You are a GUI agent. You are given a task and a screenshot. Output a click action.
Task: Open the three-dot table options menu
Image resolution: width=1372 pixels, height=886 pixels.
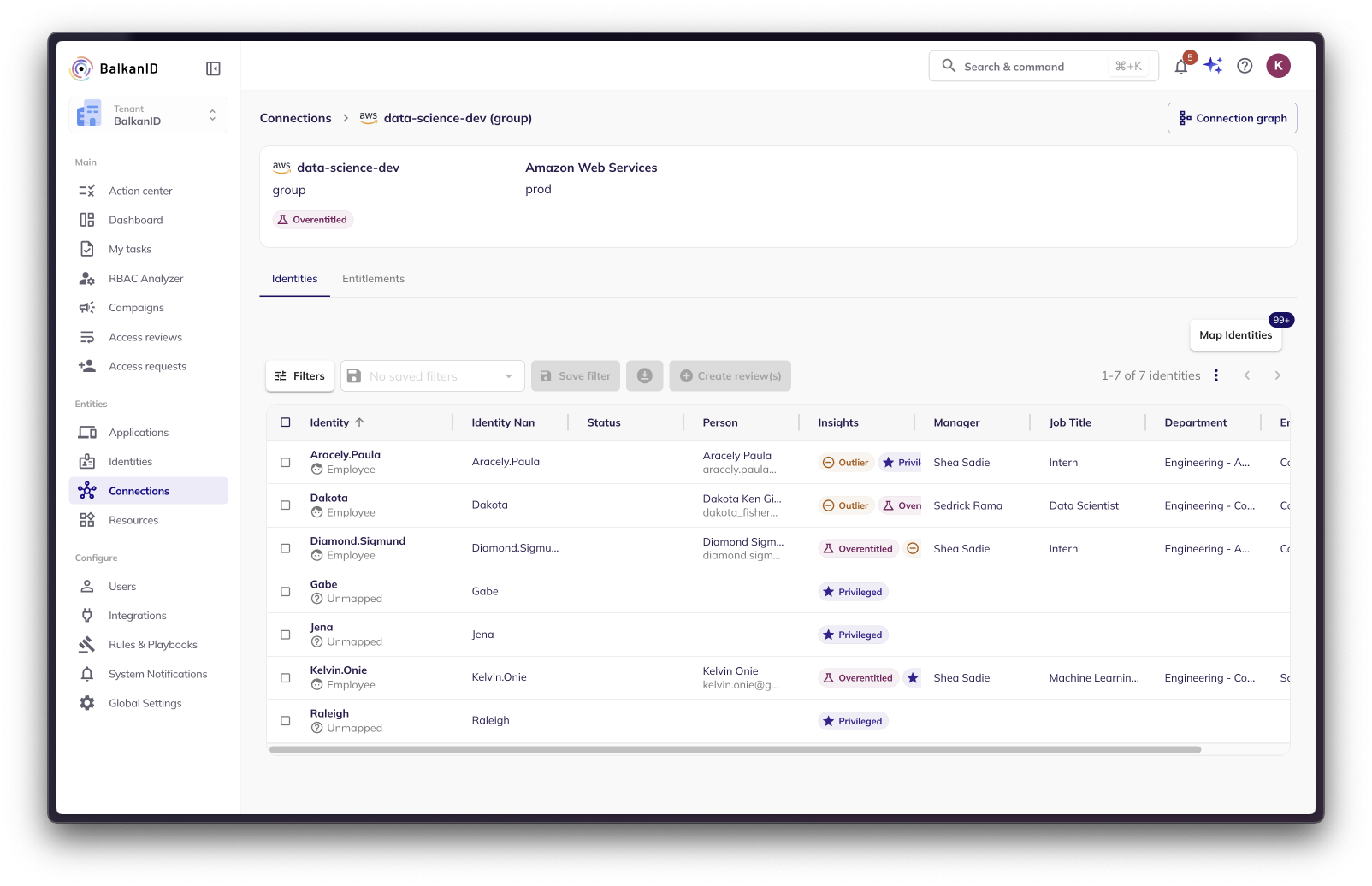(1215, 375)
